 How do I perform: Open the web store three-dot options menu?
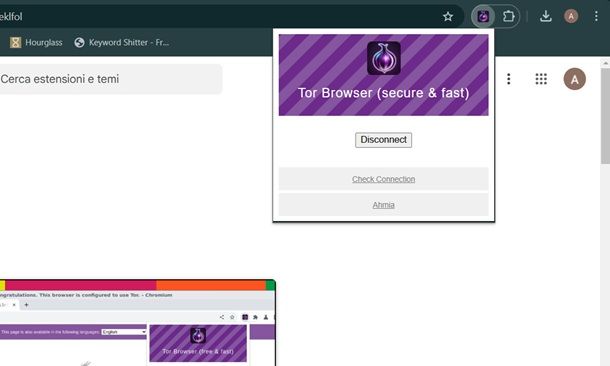pyautogui.click(x=508, y=79)
